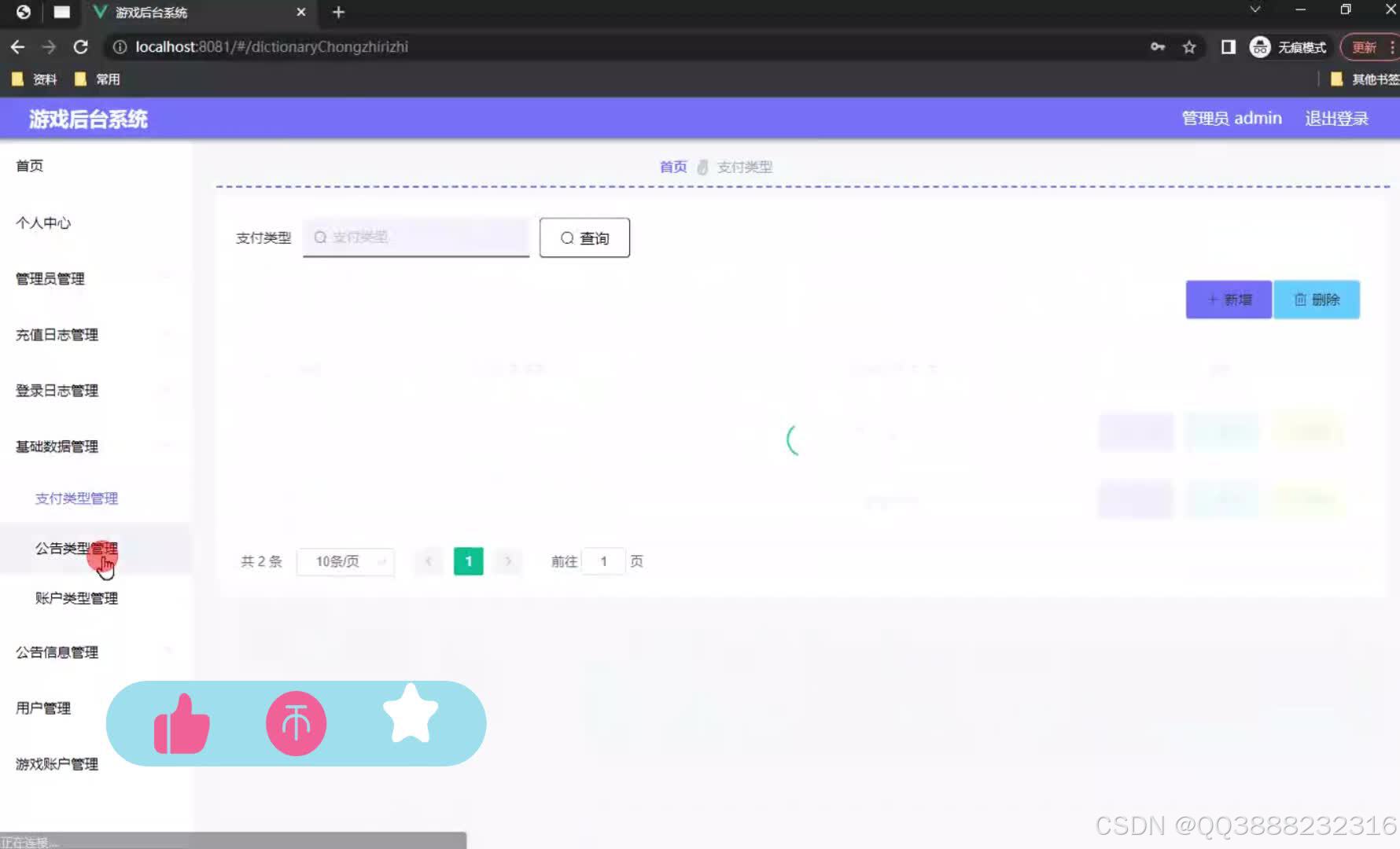
Task: Click the coin reward icon
Action: pos(295,722)
